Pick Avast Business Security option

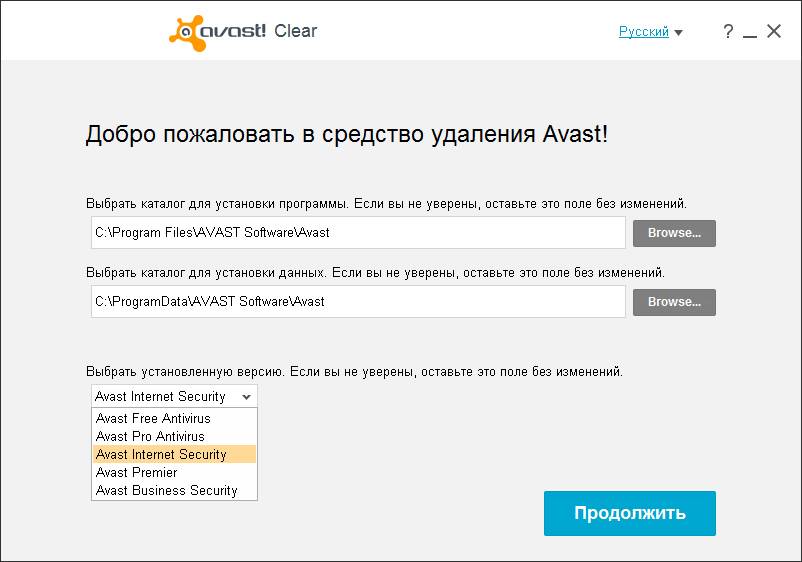pyautogui.click(x=174, y=490)
